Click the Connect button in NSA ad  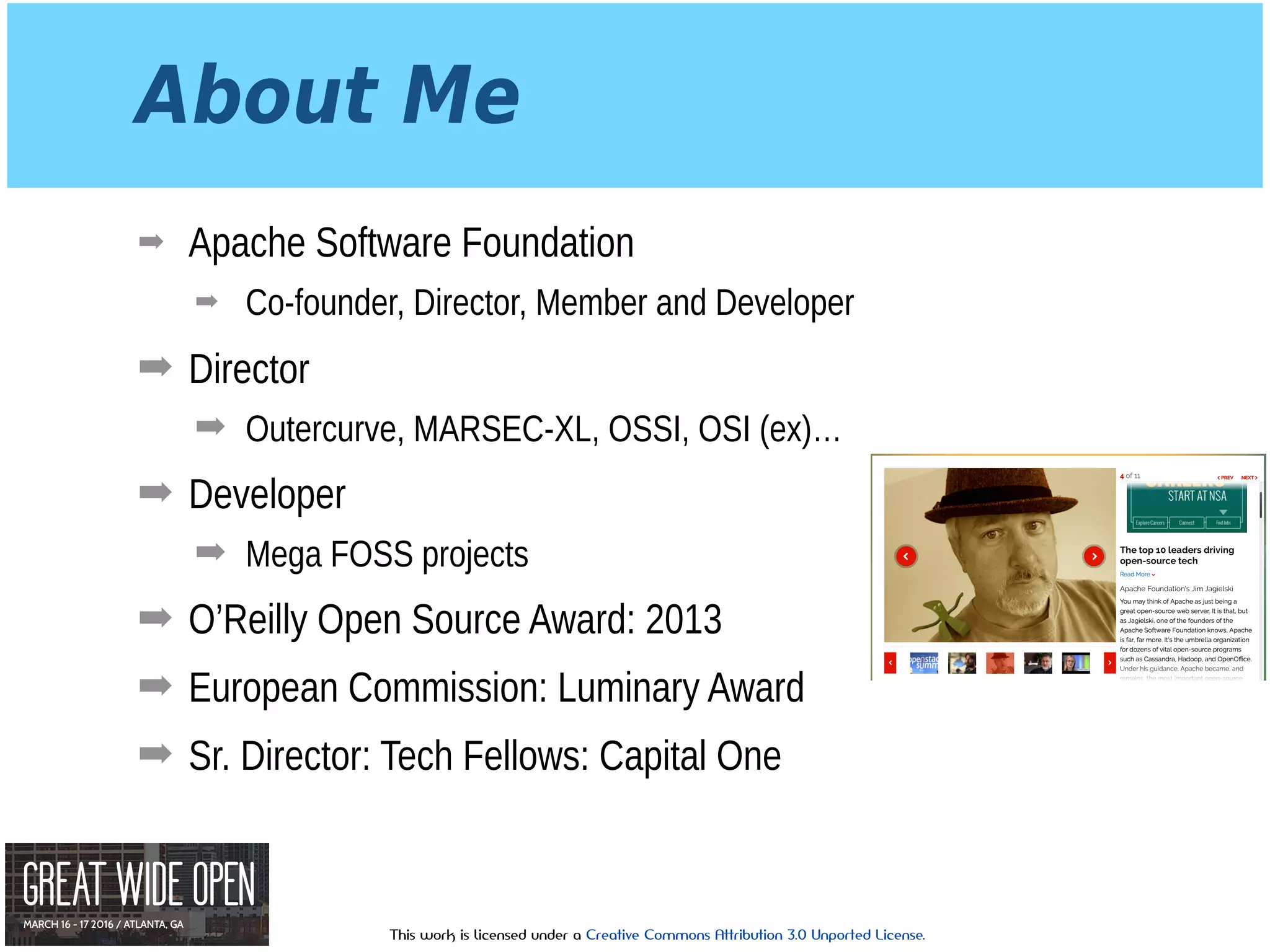coord(1186,523)
